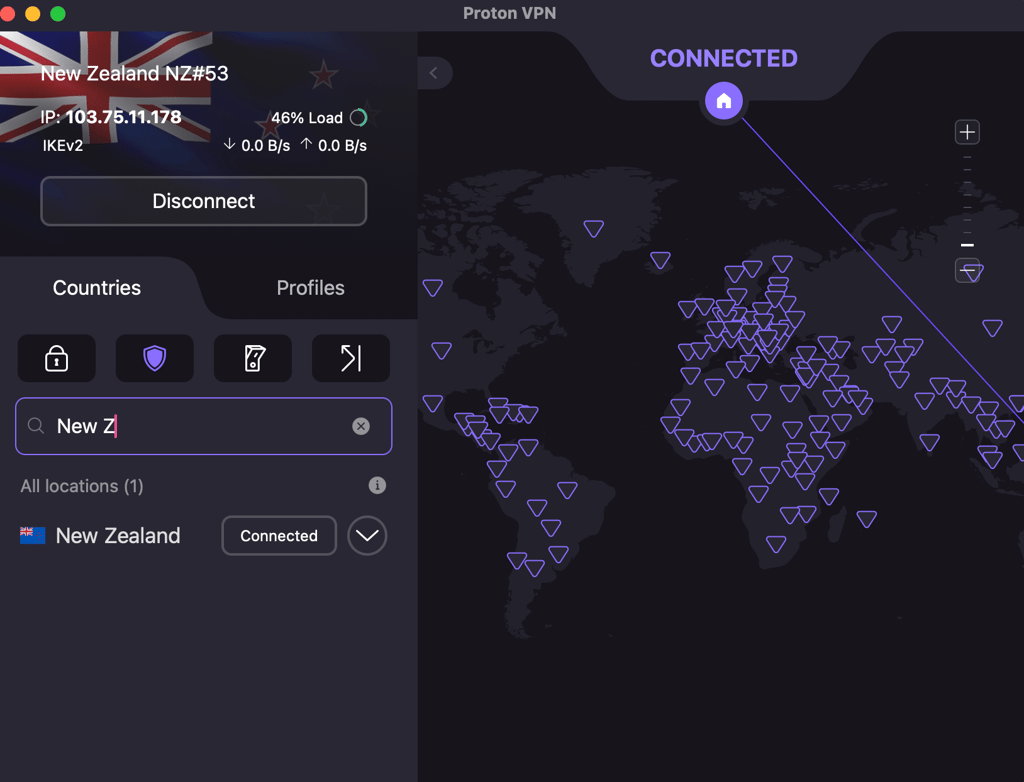
Task: Click the 46% Load text
Action: pyautogui.click(x=307, y=118)
